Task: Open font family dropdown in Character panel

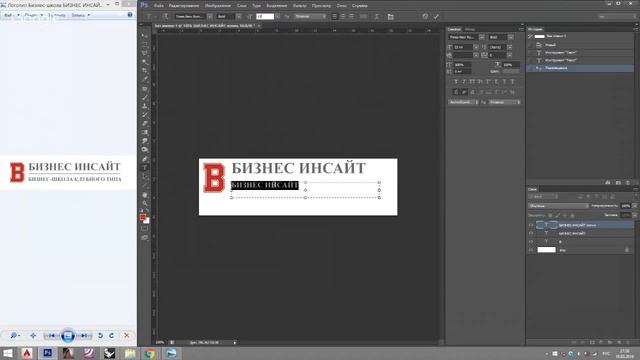Action: (x=482, y=37)
